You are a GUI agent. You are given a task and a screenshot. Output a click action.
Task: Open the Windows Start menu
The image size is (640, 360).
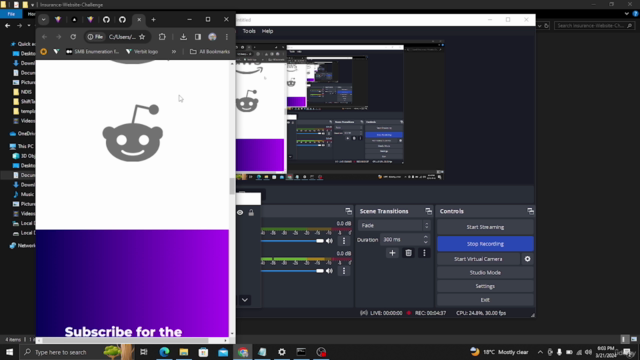click(x=9, y=352)
